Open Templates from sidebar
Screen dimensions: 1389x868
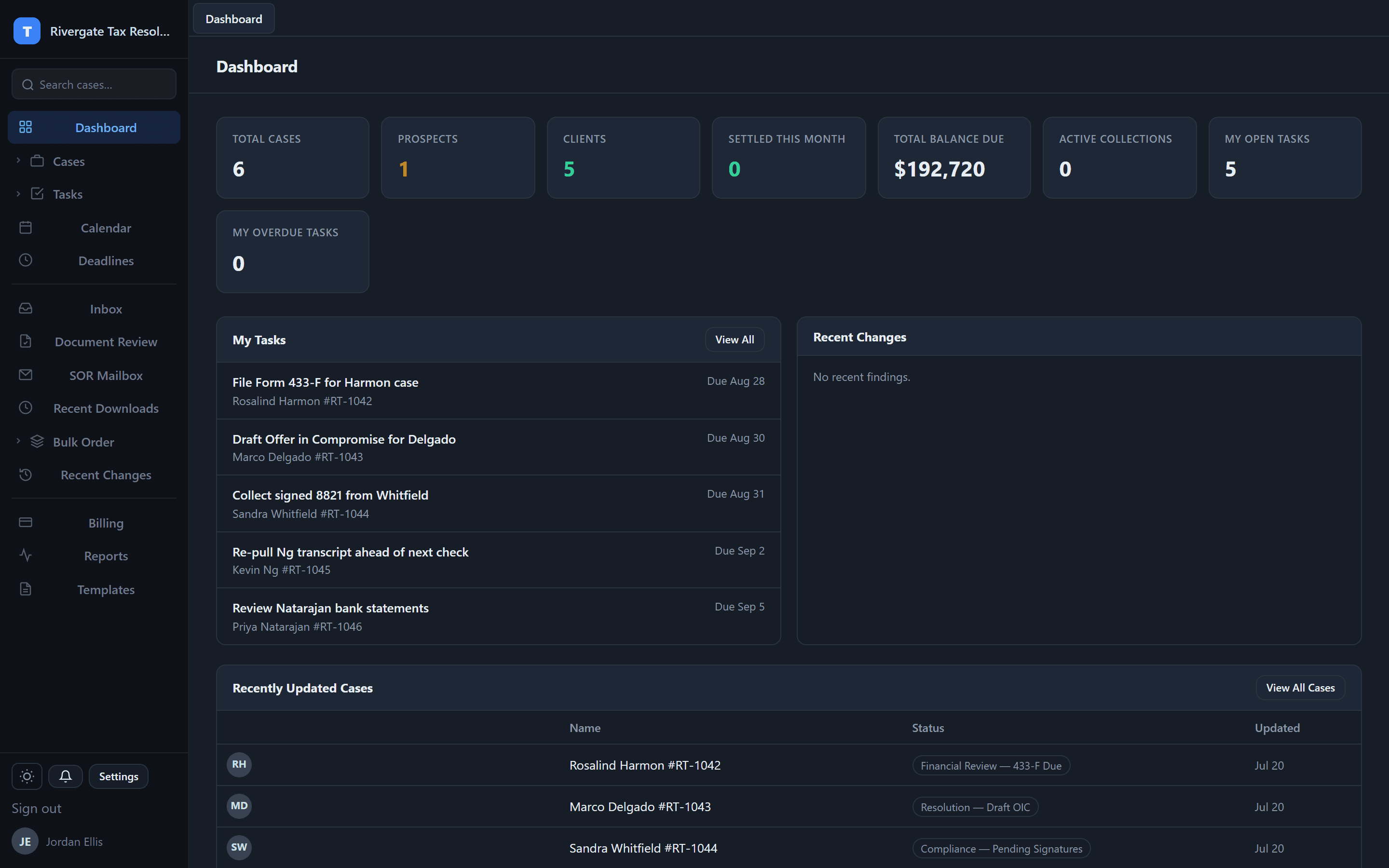coord(94,590)
